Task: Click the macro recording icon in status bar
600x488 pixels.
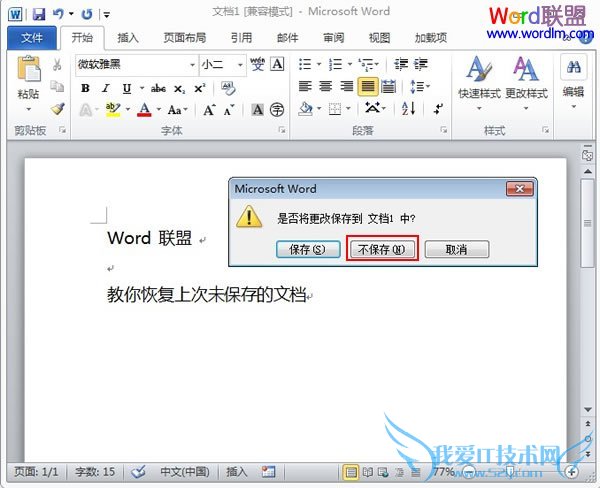Action: 268,472
